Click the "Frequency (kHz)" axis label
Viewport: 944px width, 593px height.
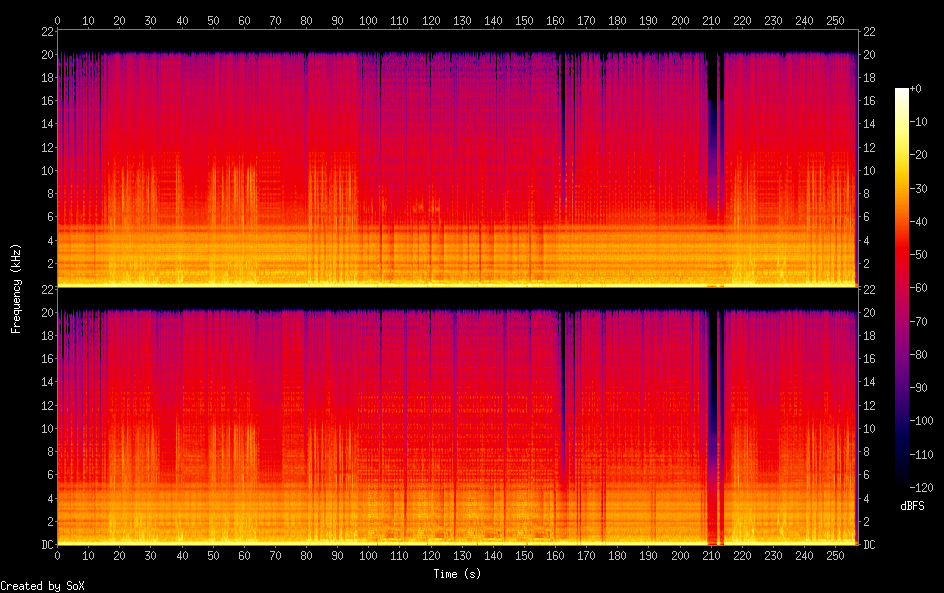[16, 288]
